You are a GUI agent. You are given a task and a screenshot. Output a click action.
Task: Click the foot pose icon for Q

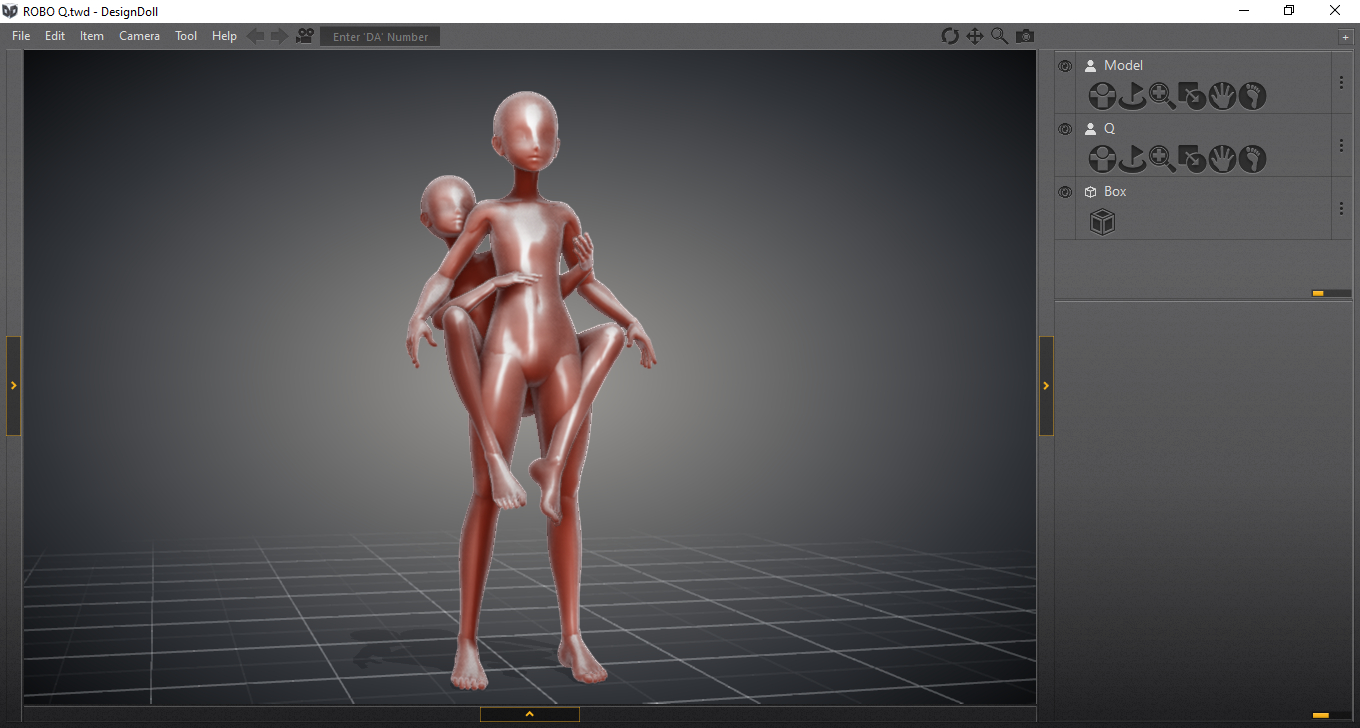(1252, 159)
